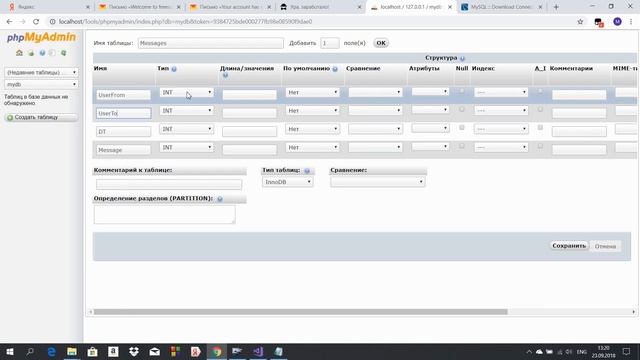The height and width of the screenshot is (360, 640).
Task: Switch to the Welcome email browser tab
Action: (x=140, y=7)
